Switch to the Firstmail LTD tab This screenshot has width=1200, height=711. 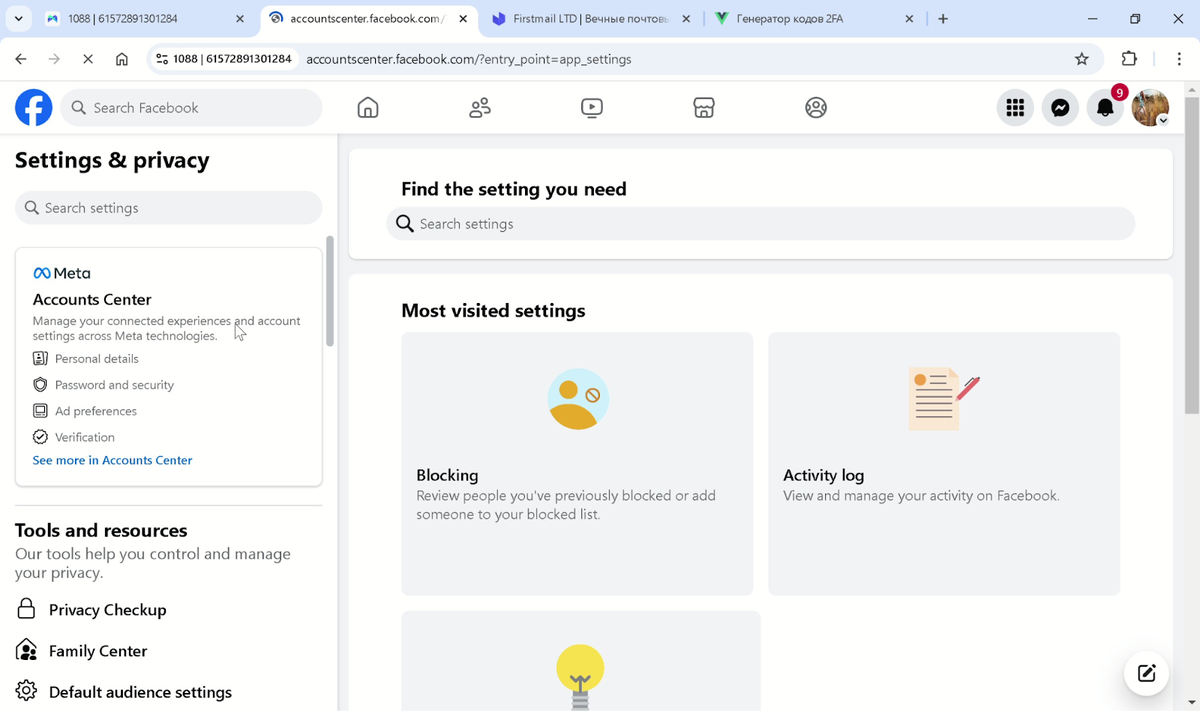[591, 18]
